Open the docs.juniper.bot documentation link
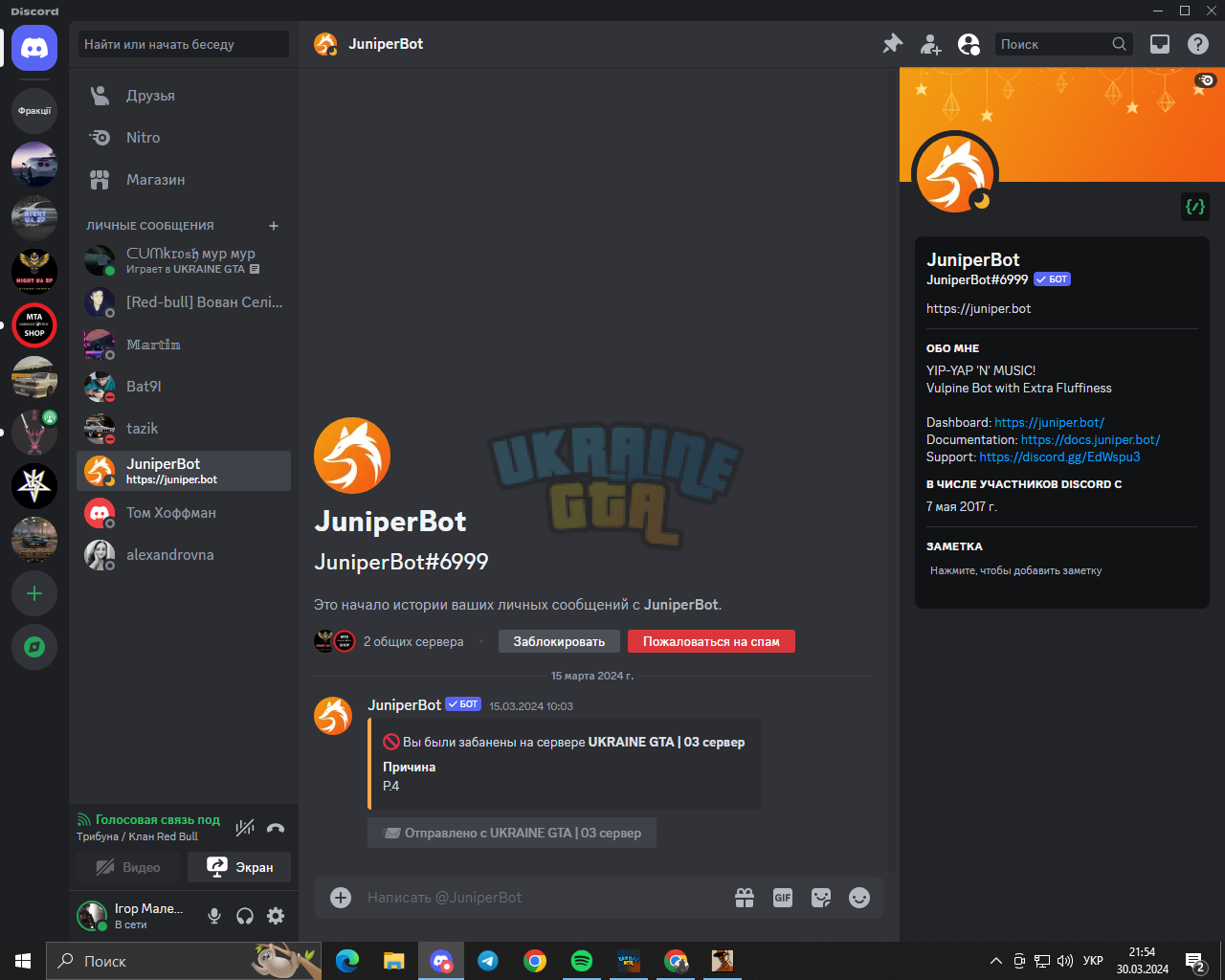 pos(1091,439)
